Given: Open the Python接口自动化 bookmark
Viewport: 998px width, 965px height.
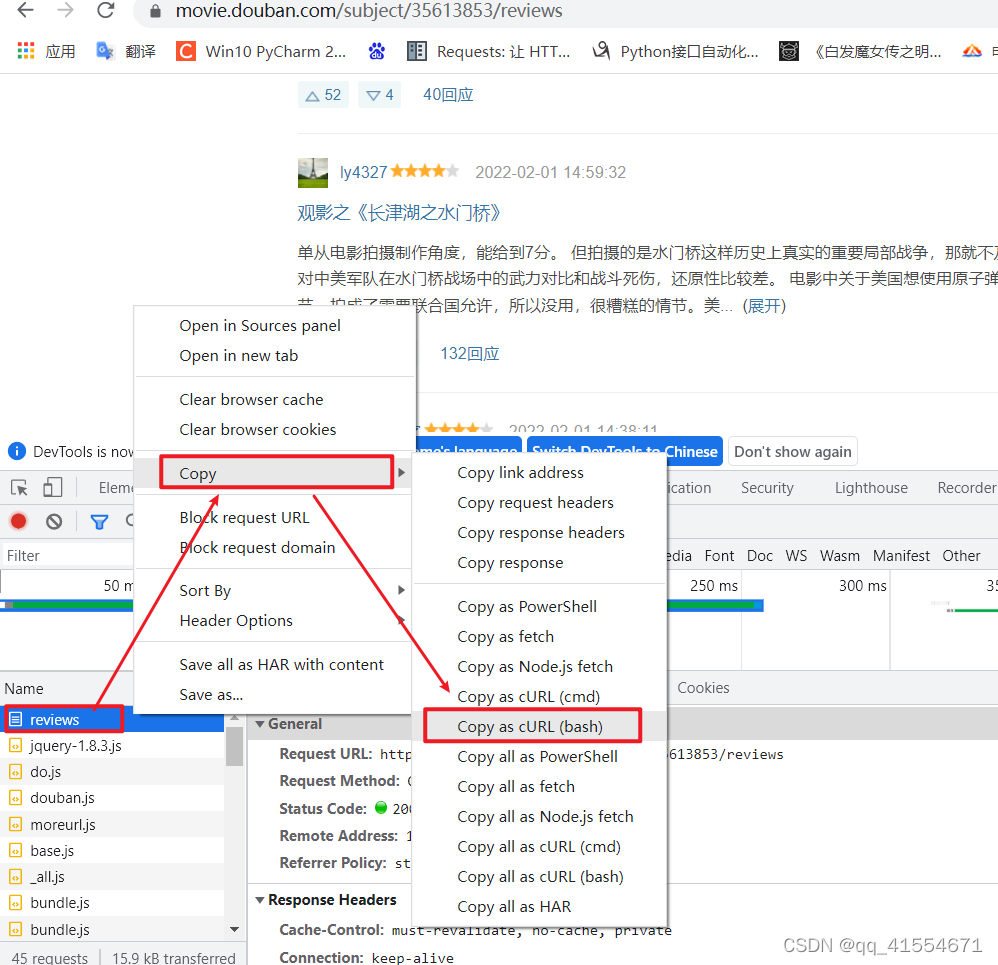Looking at the screenshot, I should pos(675,51).
